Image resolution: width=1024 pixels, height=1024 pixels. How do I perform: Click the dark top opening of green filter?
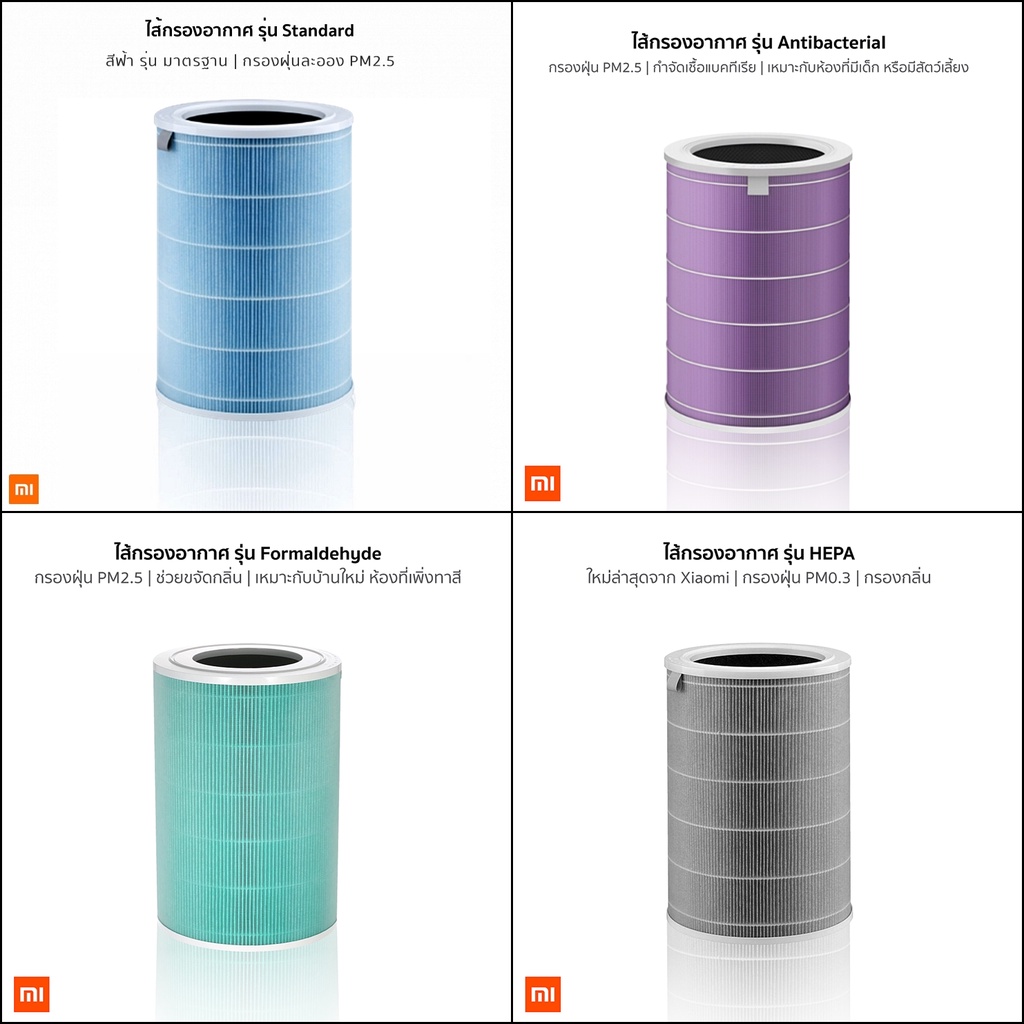point(248,659)
